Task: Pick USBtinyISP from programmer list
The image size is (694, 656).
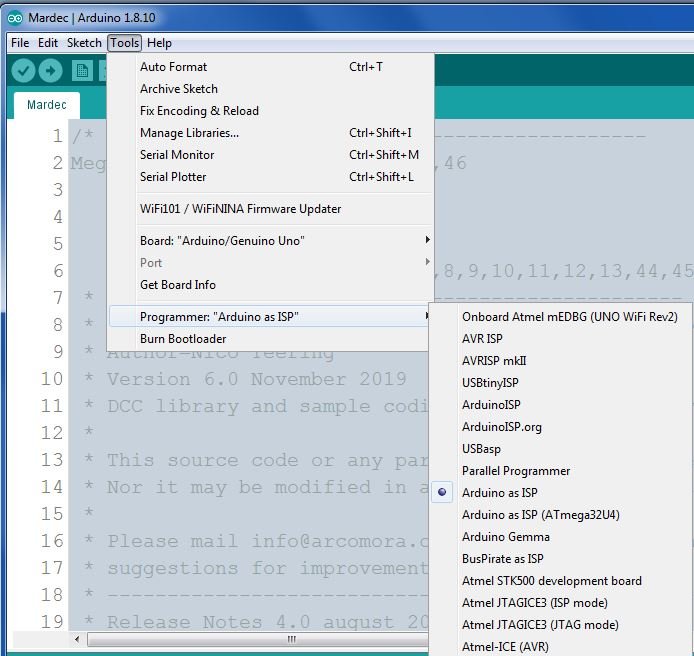Action: (x=490, y=383)
